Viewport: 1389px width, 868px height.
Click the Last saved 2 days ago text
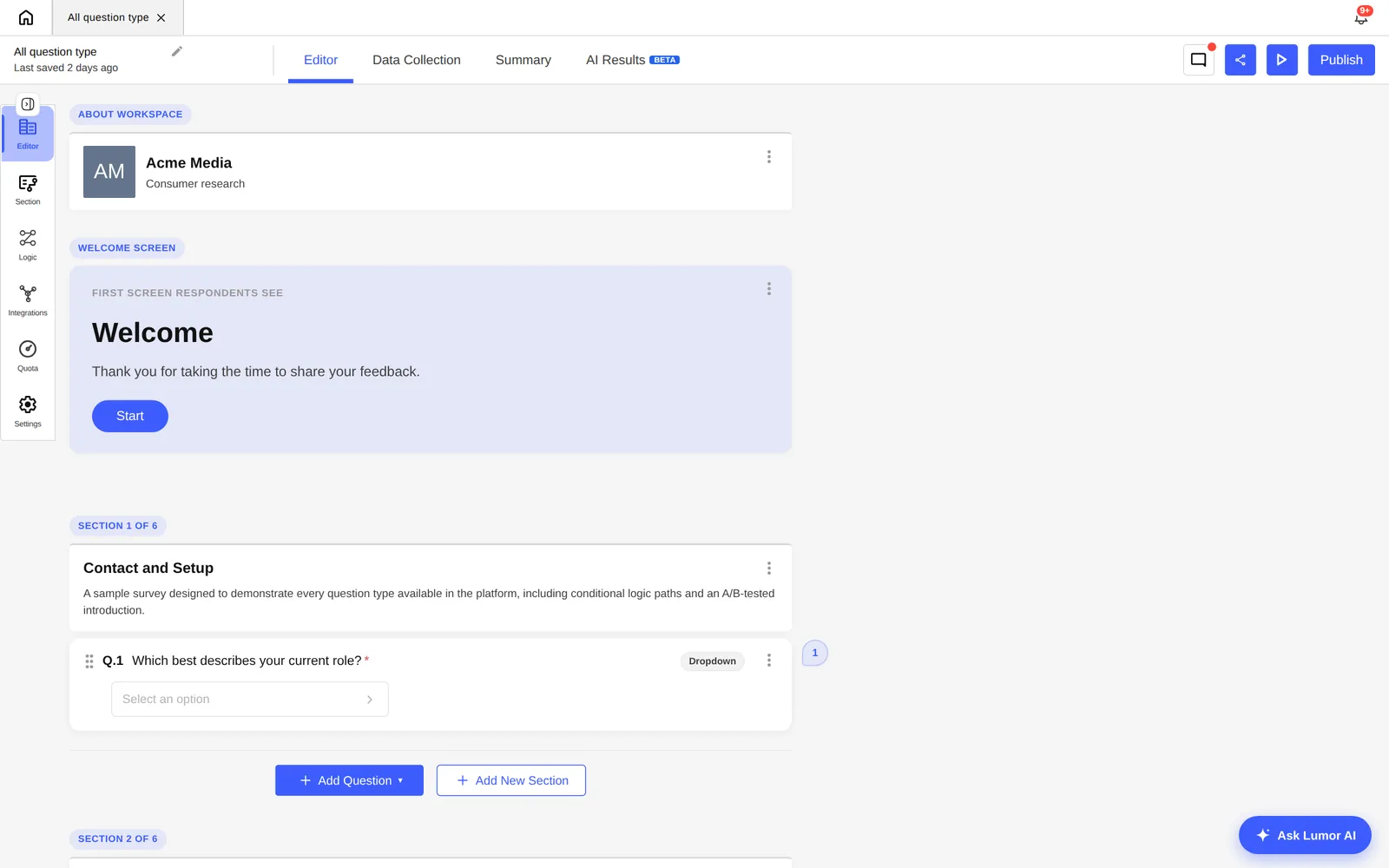click(66, 68)
